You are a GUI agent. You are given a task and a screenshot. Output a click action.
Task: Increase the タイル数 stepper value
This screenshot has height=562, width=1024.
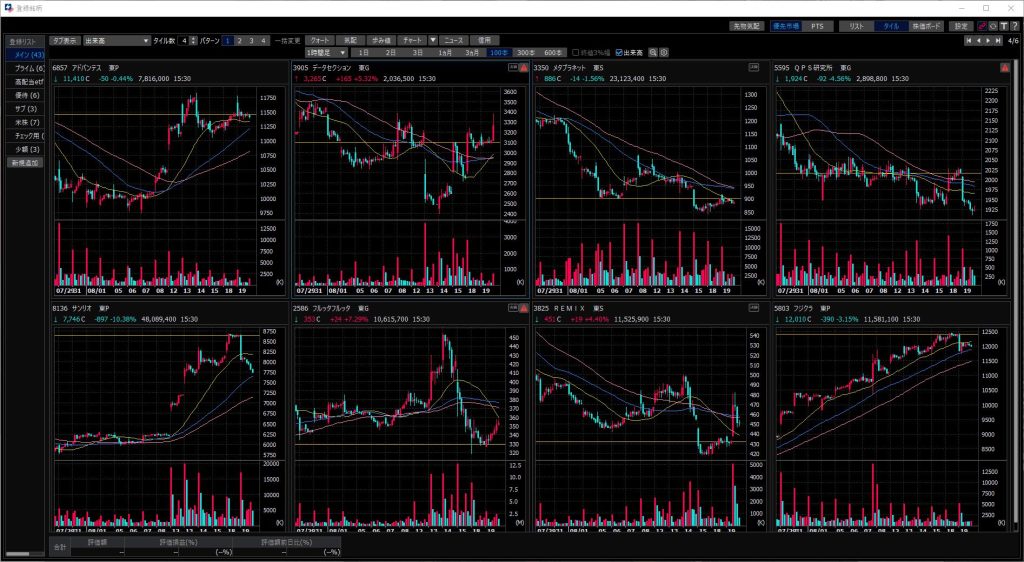point(193,38)
